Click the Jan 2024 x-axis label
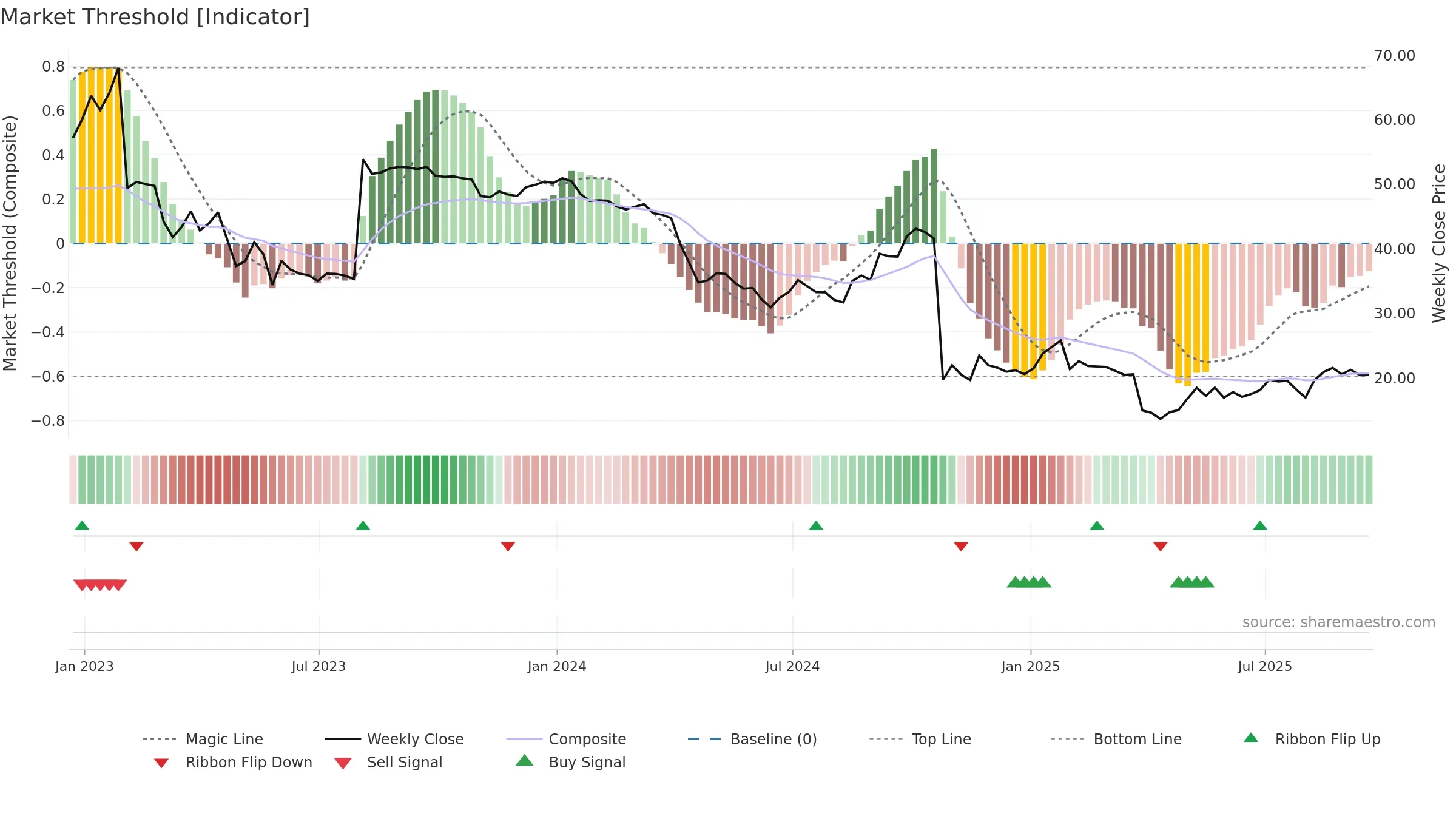This screenshot has width=1456, height=819. pos(557,667)
